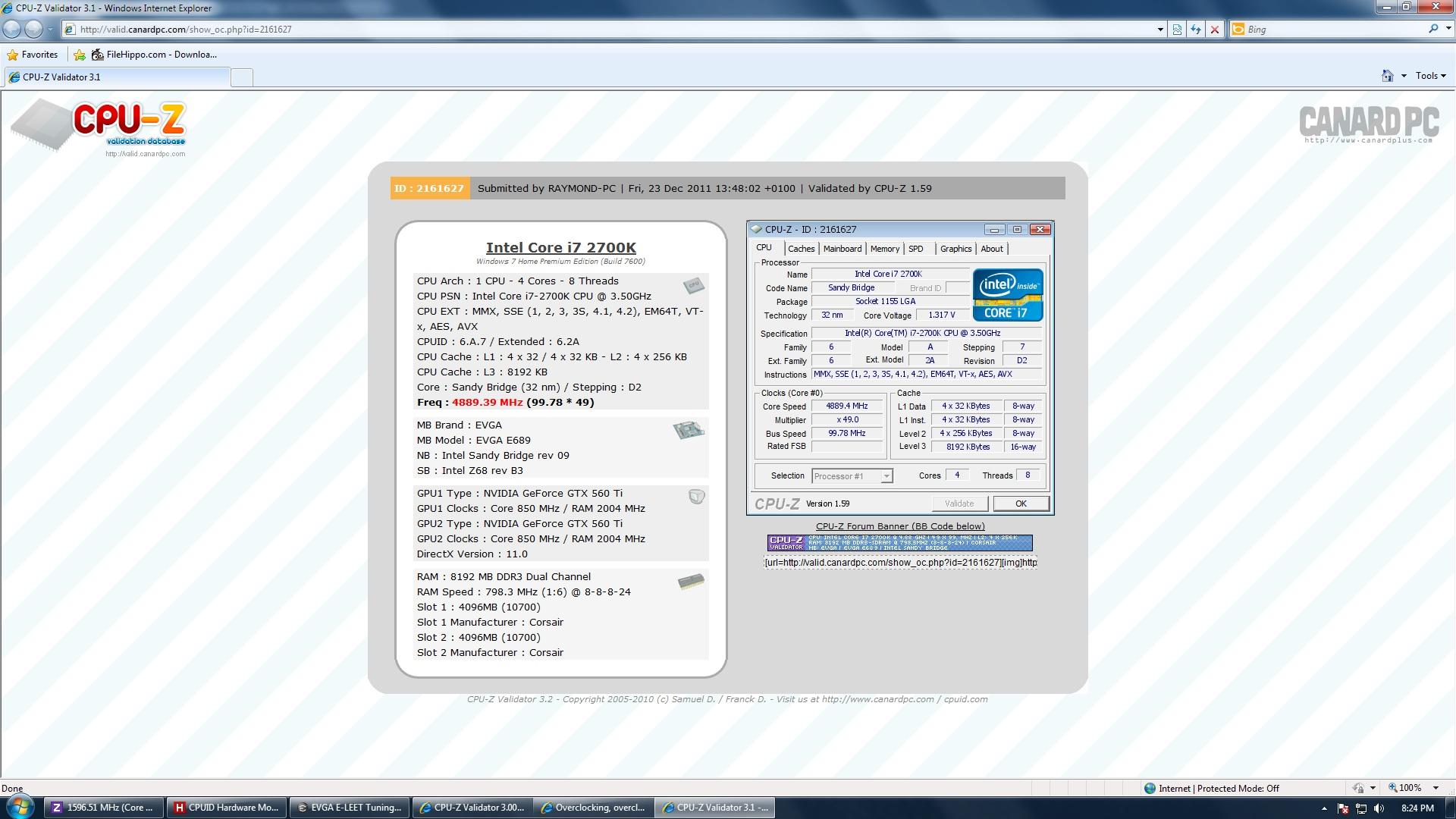The width and height of the screenshot is (1456, 819).
Task: Go to the Home page icon
Action: (x=1387, y=76)
